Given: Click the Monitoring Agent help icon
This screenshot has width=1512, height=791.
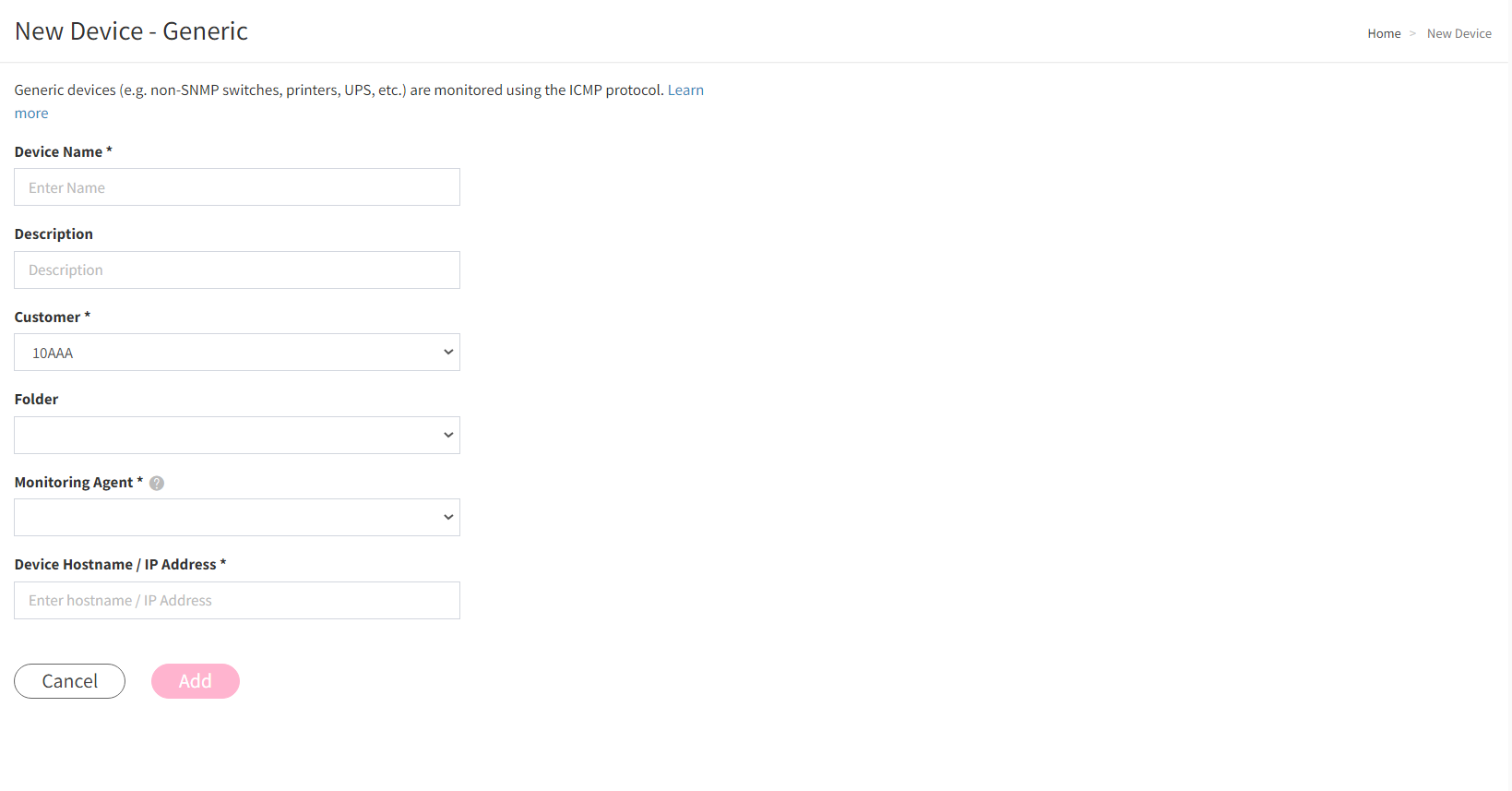Looking at the screenshot, I should [x=157, y=483].
